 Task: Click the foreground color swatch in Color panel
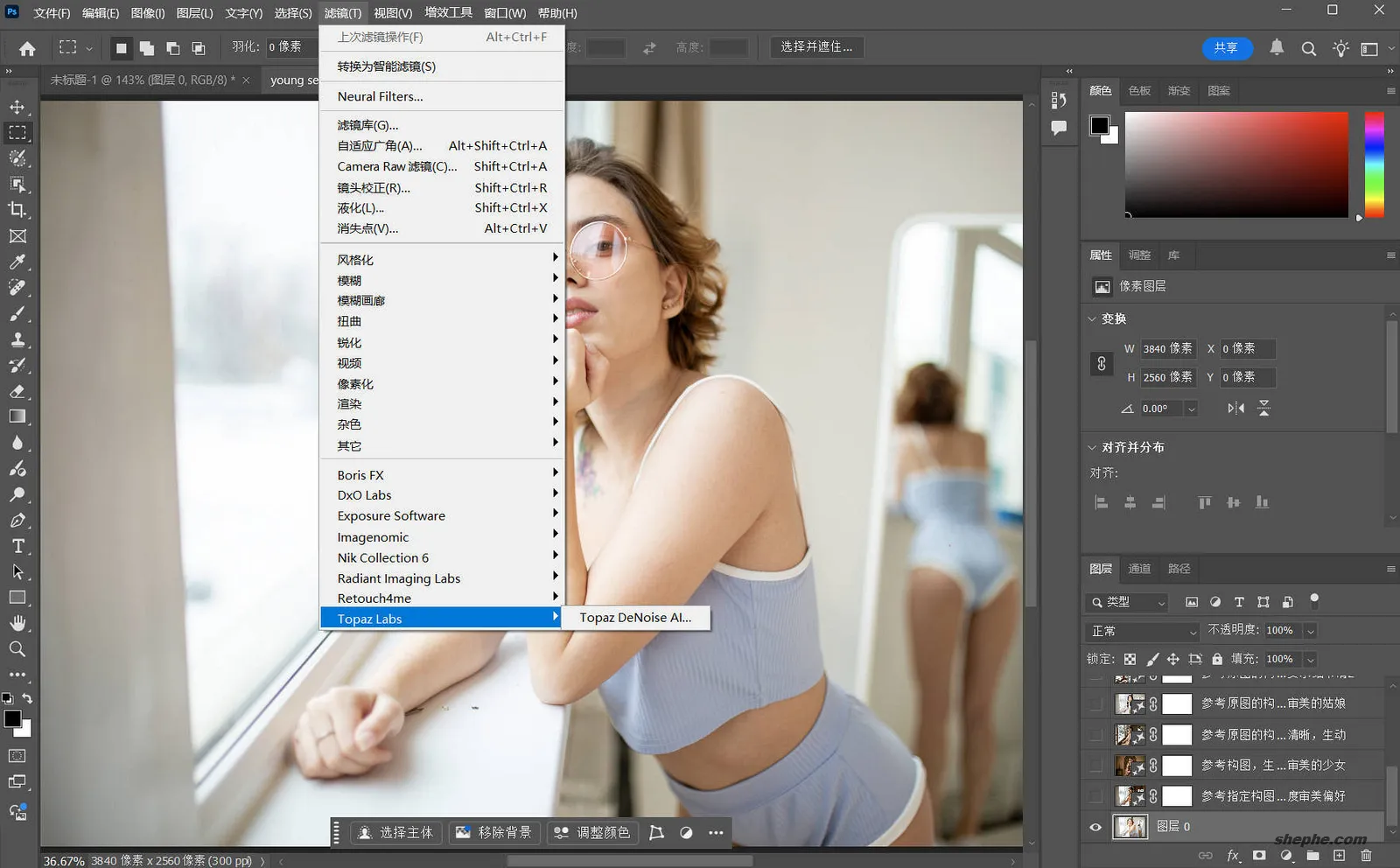pos(1099,125)
